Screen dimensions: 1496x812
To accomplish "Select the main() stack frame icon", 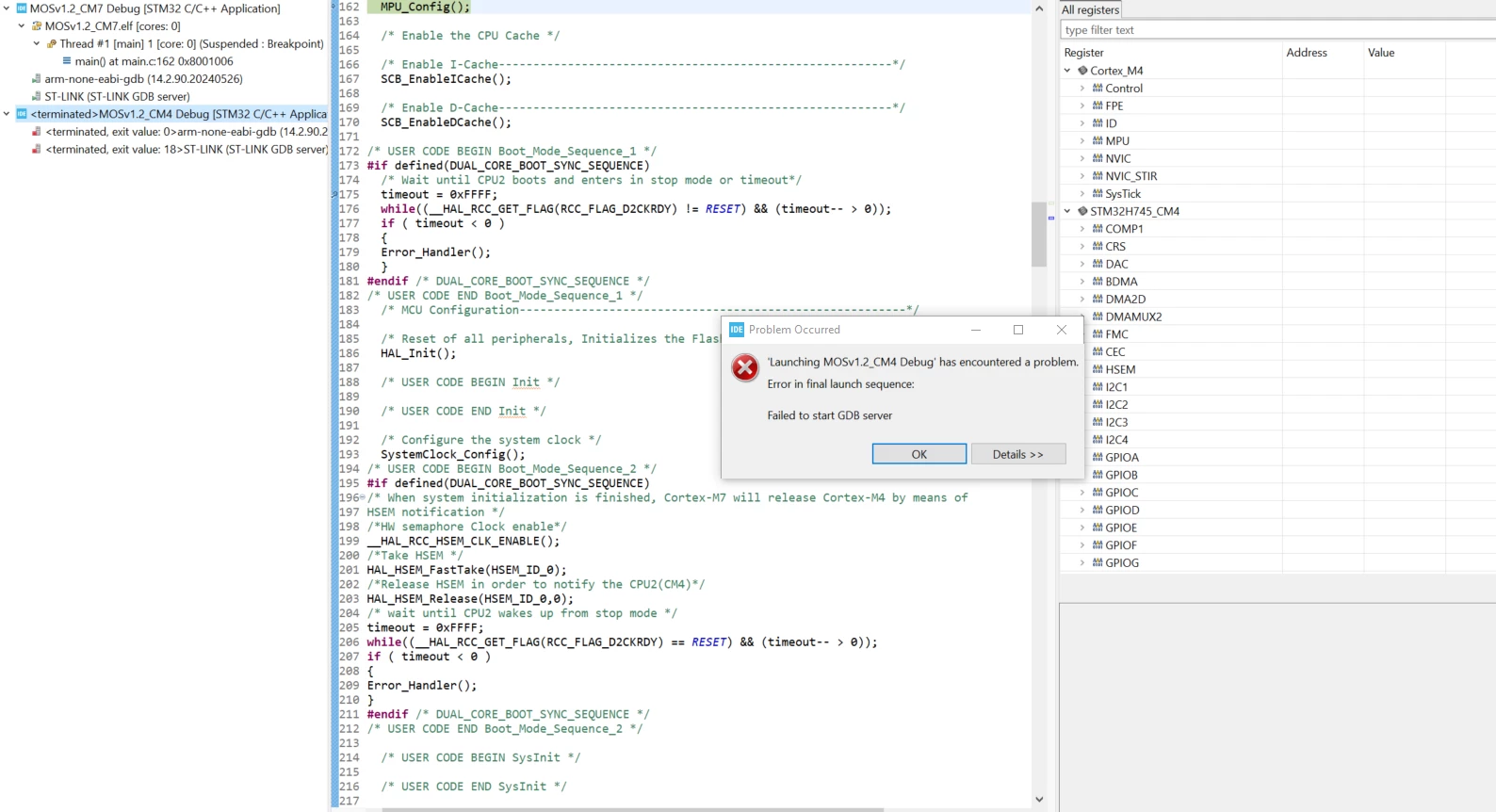I will coord(67,61).
